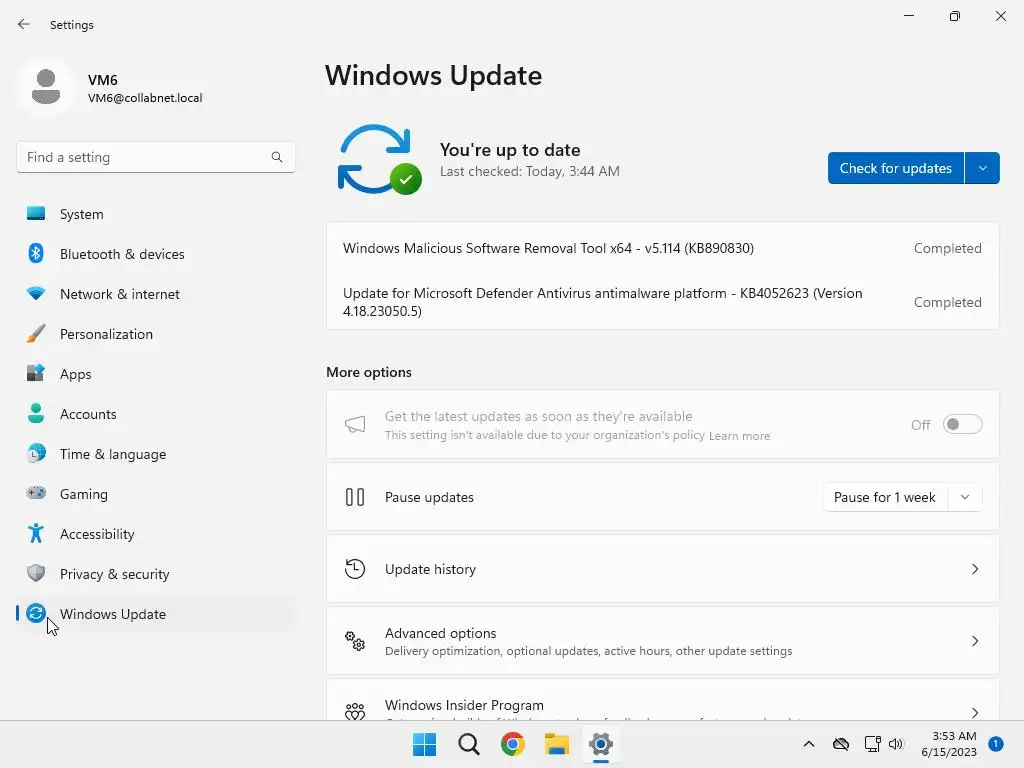Click the magnifier icon in the search box
Viewport: 1024px width, 768px height.
pos(277,157)
